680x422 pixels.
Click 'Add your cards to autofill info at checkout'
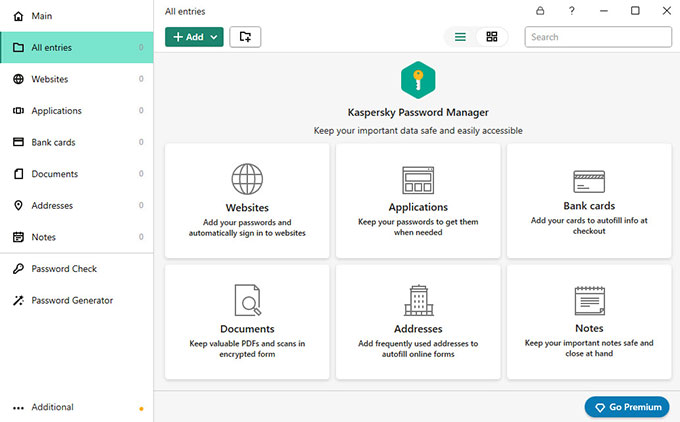pos(589,226)
